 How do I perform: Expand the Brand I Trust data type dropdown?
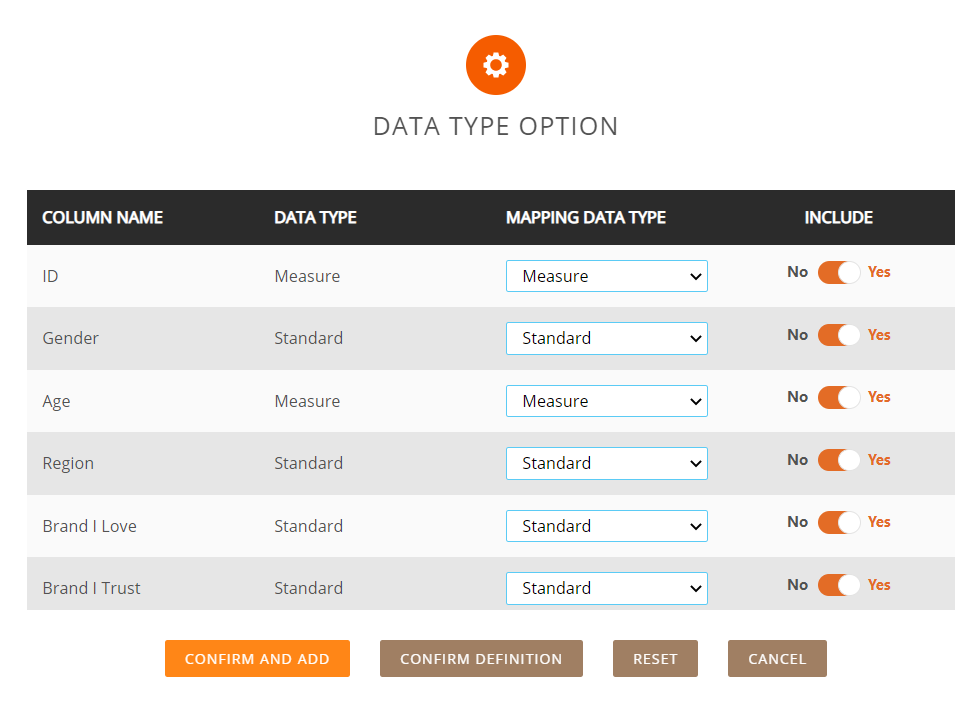click(x=606, y=588)
